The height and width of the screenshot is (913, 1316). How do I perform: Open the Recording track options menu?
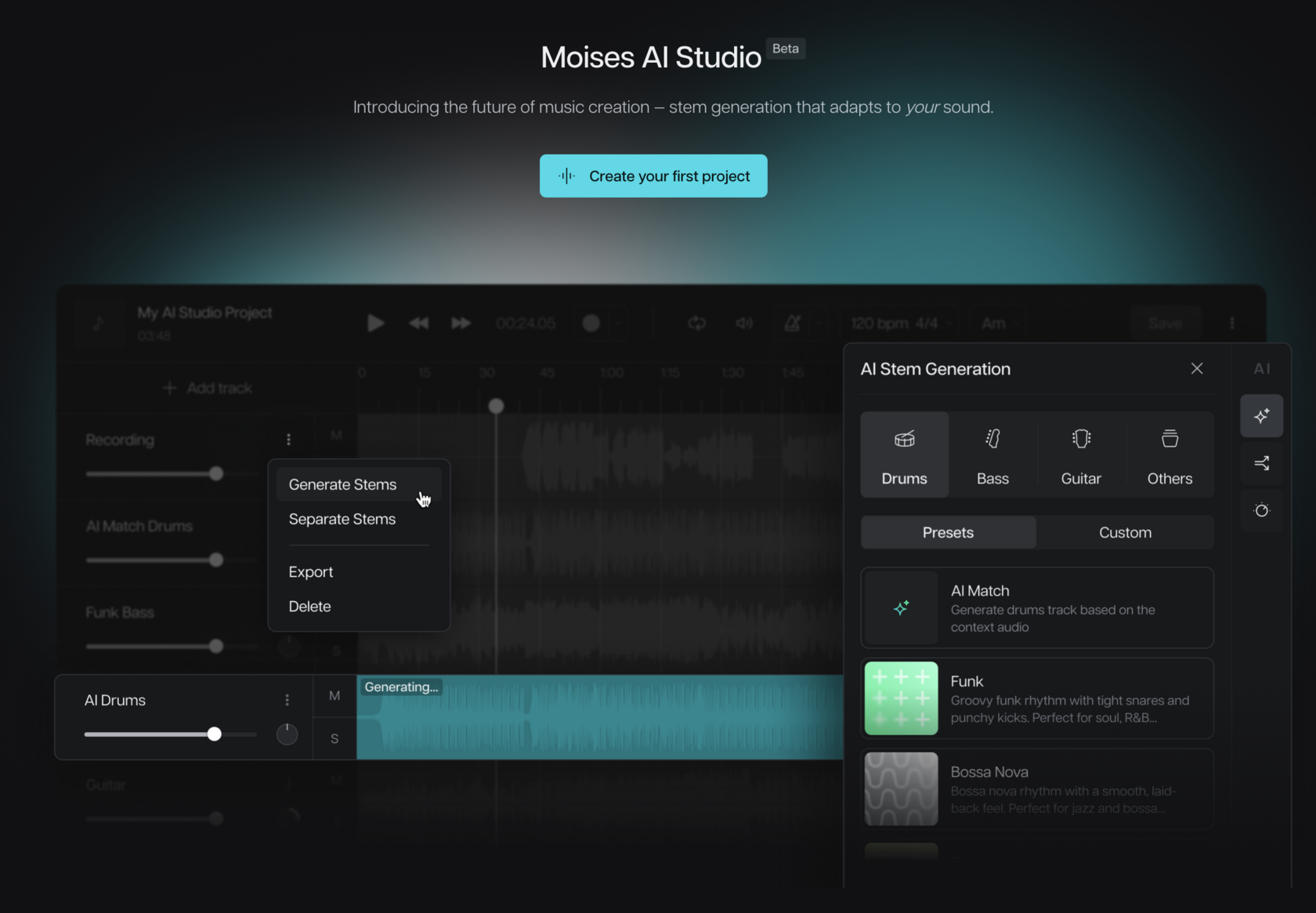click(x=288, y=440)
